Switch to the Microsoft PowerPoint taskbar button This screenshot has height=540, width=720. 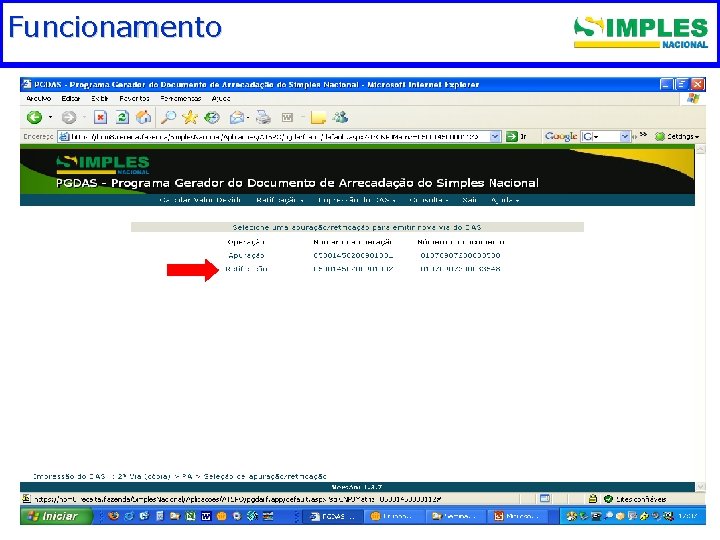pyautogui.click(x=520, y=516)
